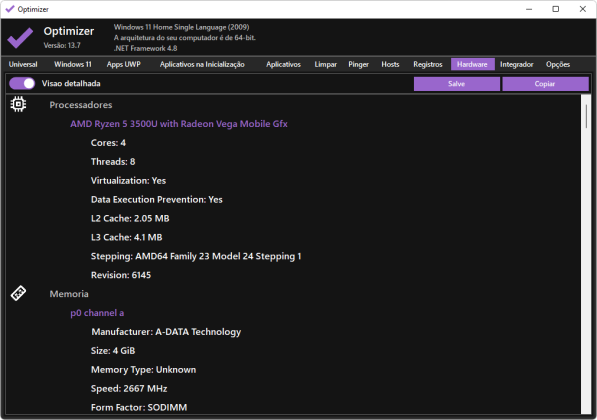Expand the AMD Ryzen 5 3500U node
Viewport: 597px width, 420px height.
[179, 124]
